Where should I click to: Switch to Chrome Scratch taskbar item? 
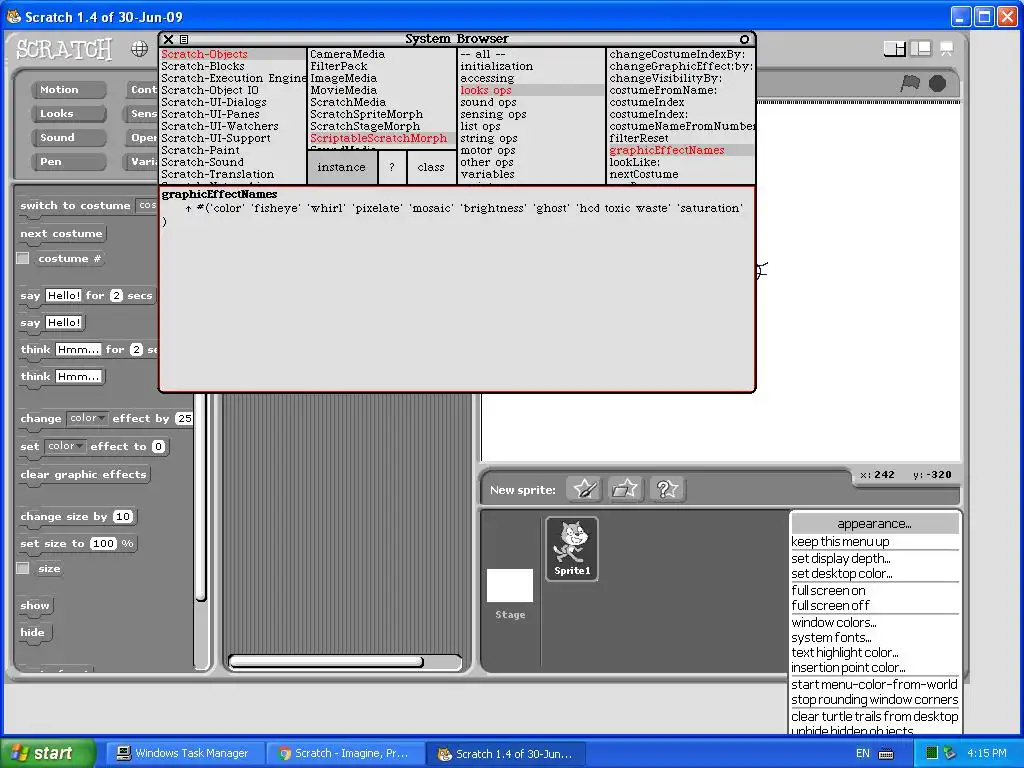pos(344,753)
